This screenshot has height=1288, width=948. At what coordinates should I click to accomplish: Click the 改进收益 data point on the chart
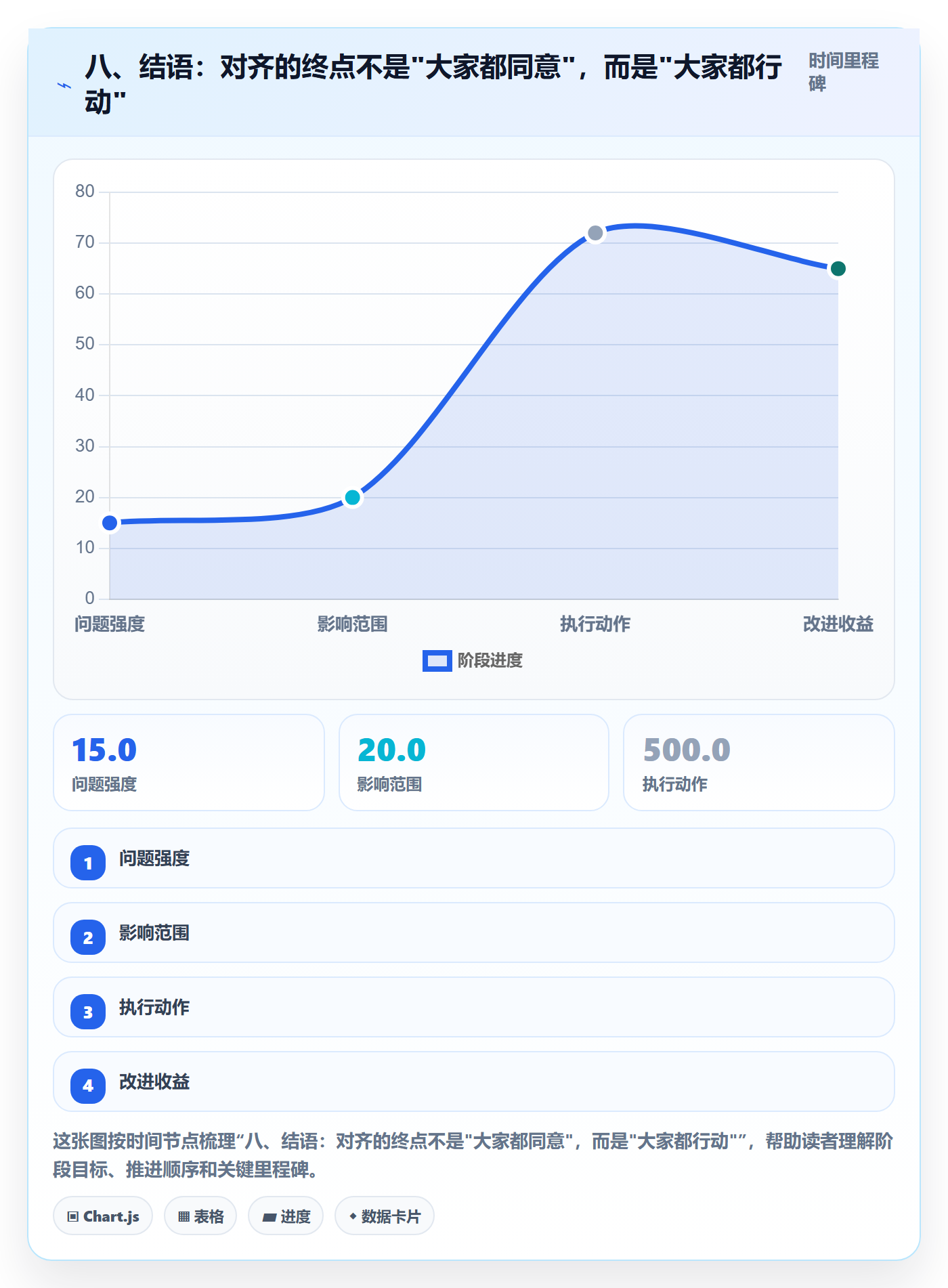point(838,269)
